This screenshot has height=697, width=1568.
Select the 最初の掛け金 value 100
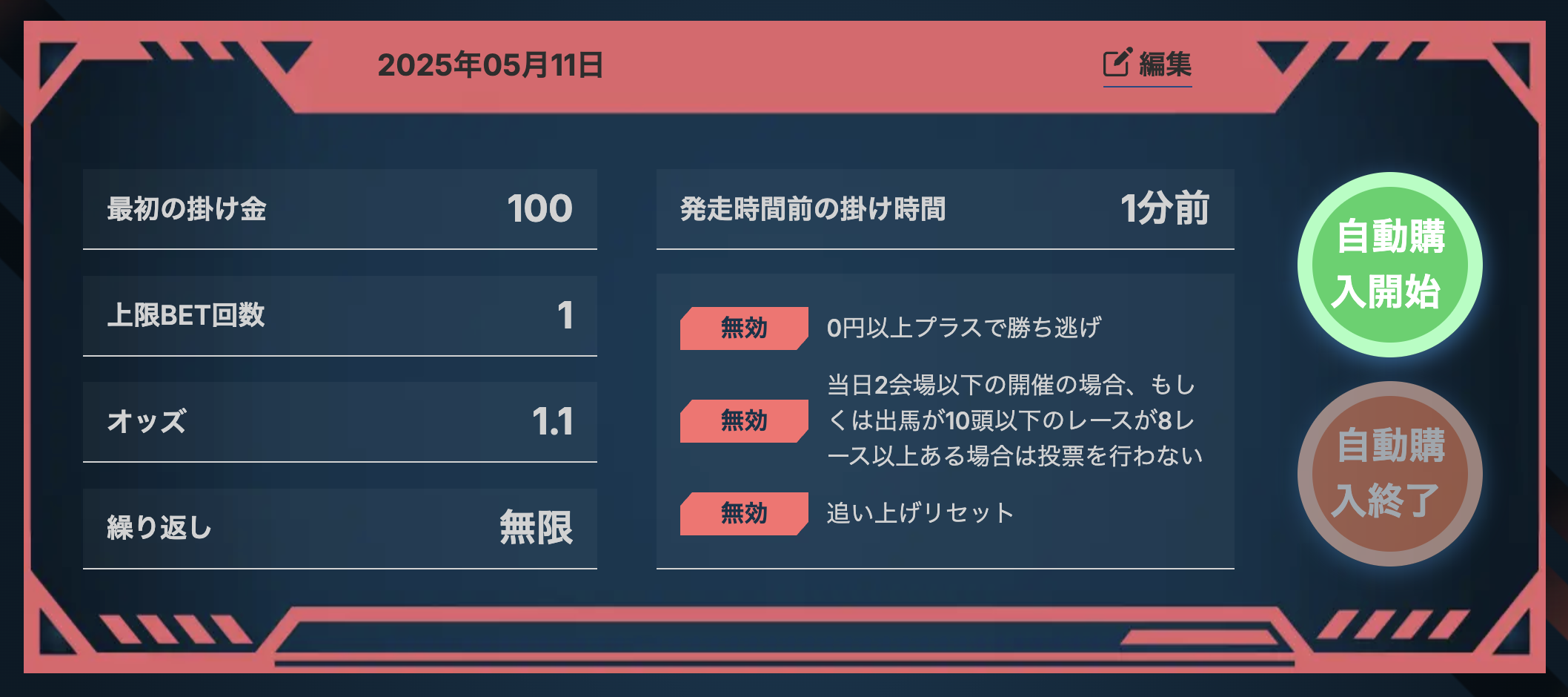click(x=539, y=208)
